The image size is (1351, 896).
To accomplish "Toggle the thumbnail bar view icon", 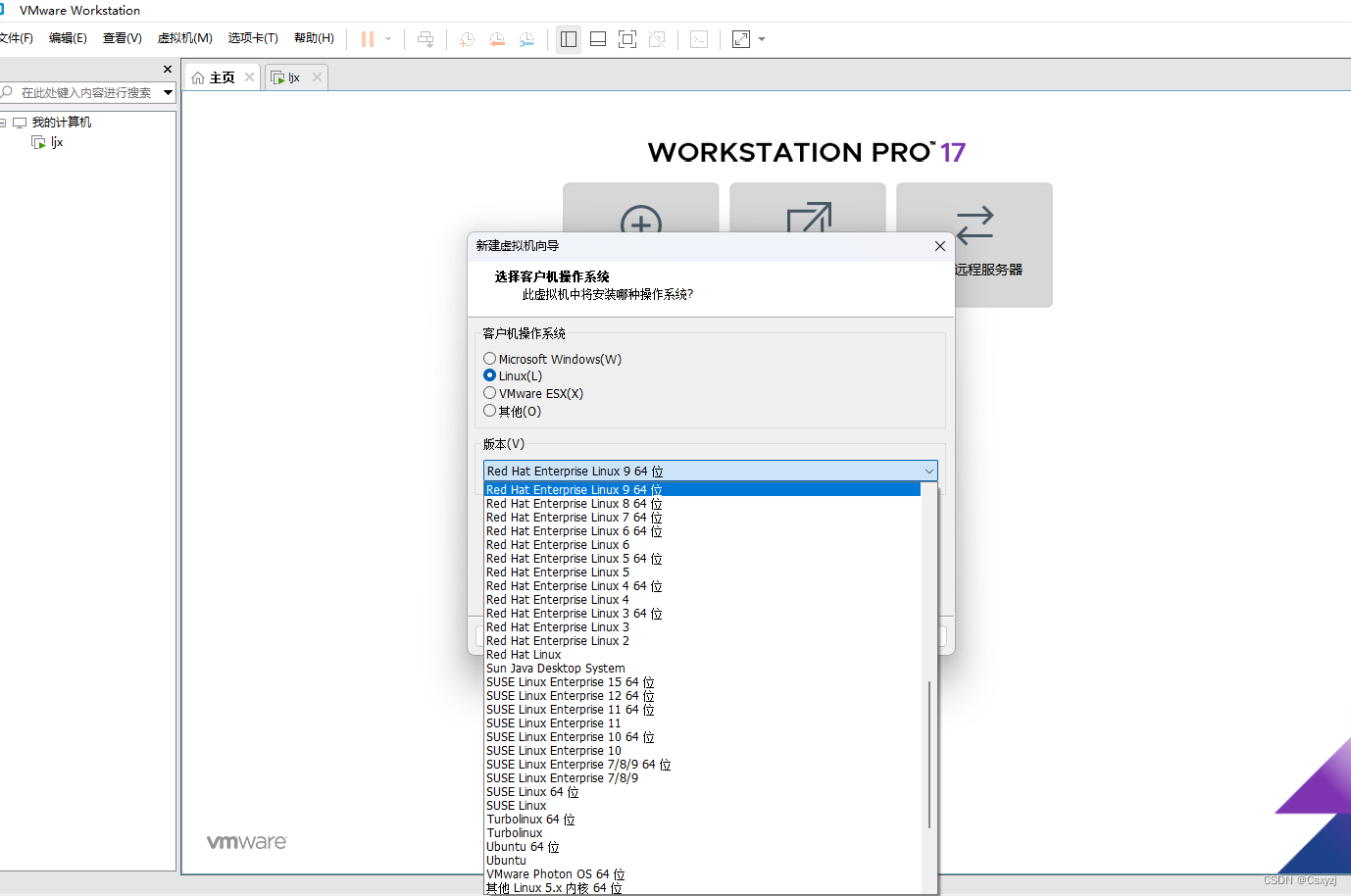I will coord(598,39).
